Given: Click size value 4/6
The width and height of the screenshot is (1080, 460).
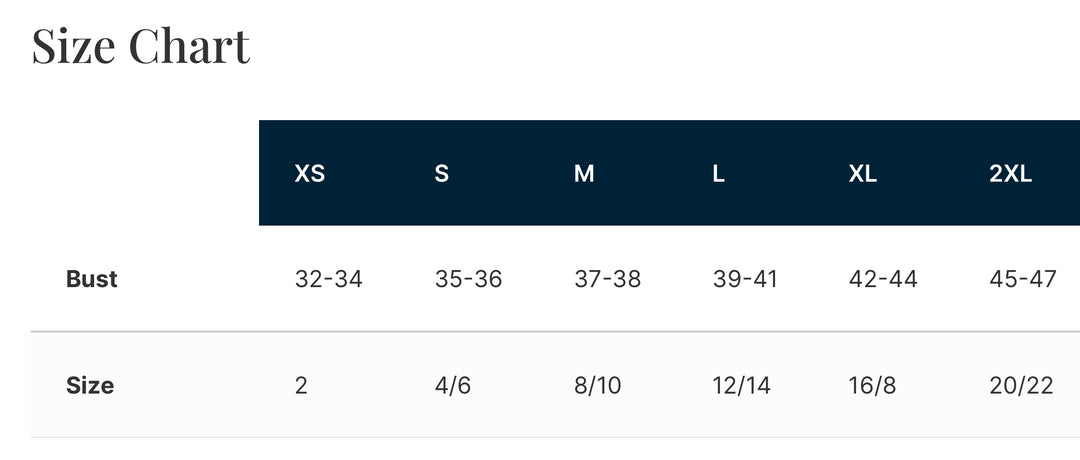Looking at the screenshot, I should coord(453,386).
